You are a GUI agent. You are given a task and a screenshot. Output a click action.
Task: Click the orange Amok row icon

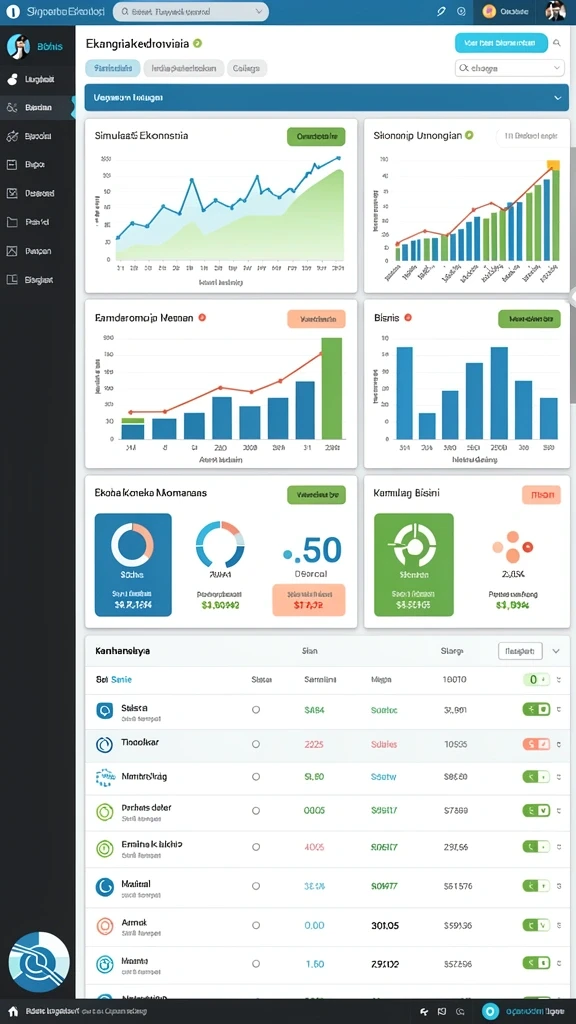pos(104,926)
